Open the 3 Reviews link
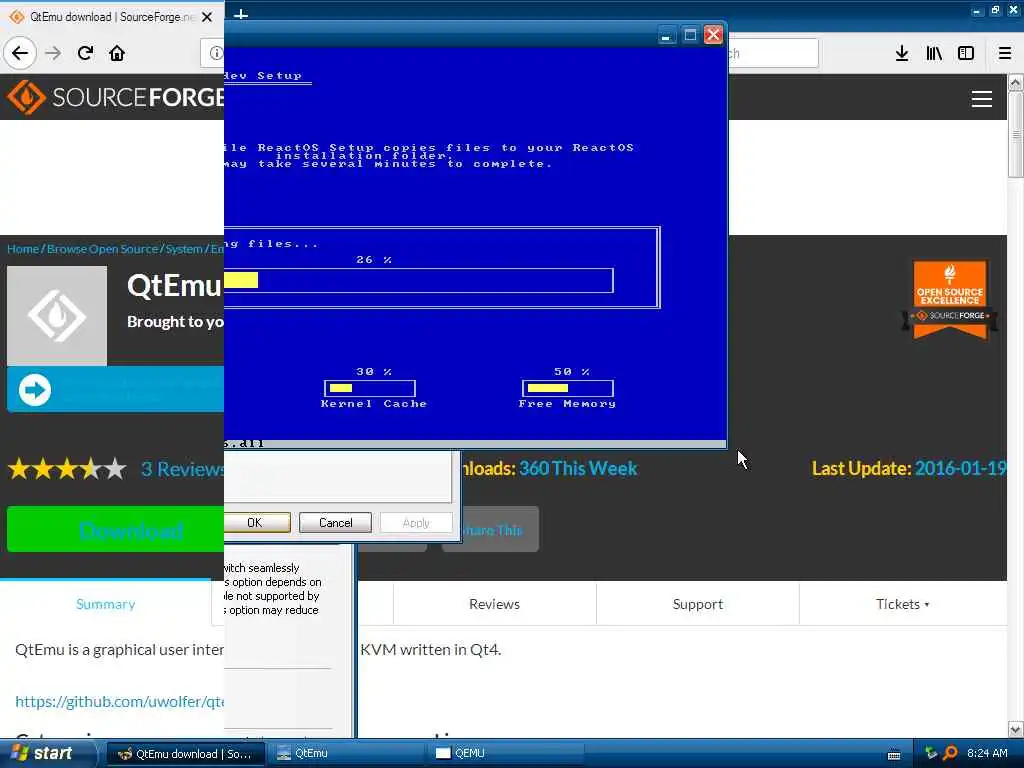Image resolution: width=1024 pixels, height=768 pixels. point(183,469)
